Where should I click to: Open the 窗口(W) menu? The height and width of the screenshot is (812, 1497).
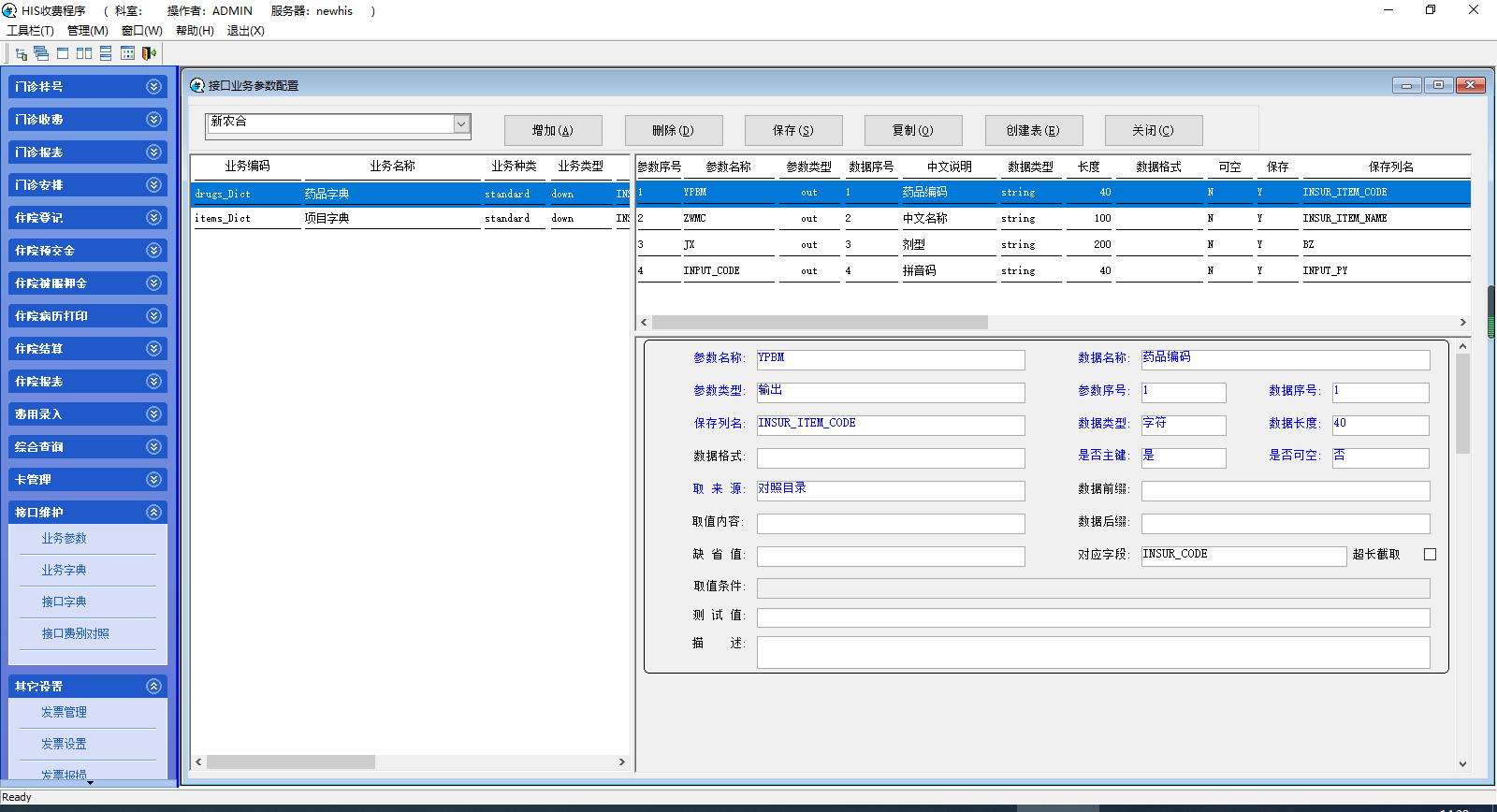click(141, 31)
